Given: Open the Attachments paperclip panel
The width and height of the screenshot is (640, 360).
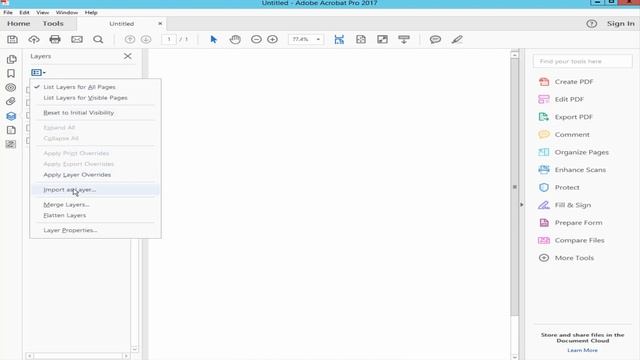Looking at the screenshot, I should click(11, 102).
